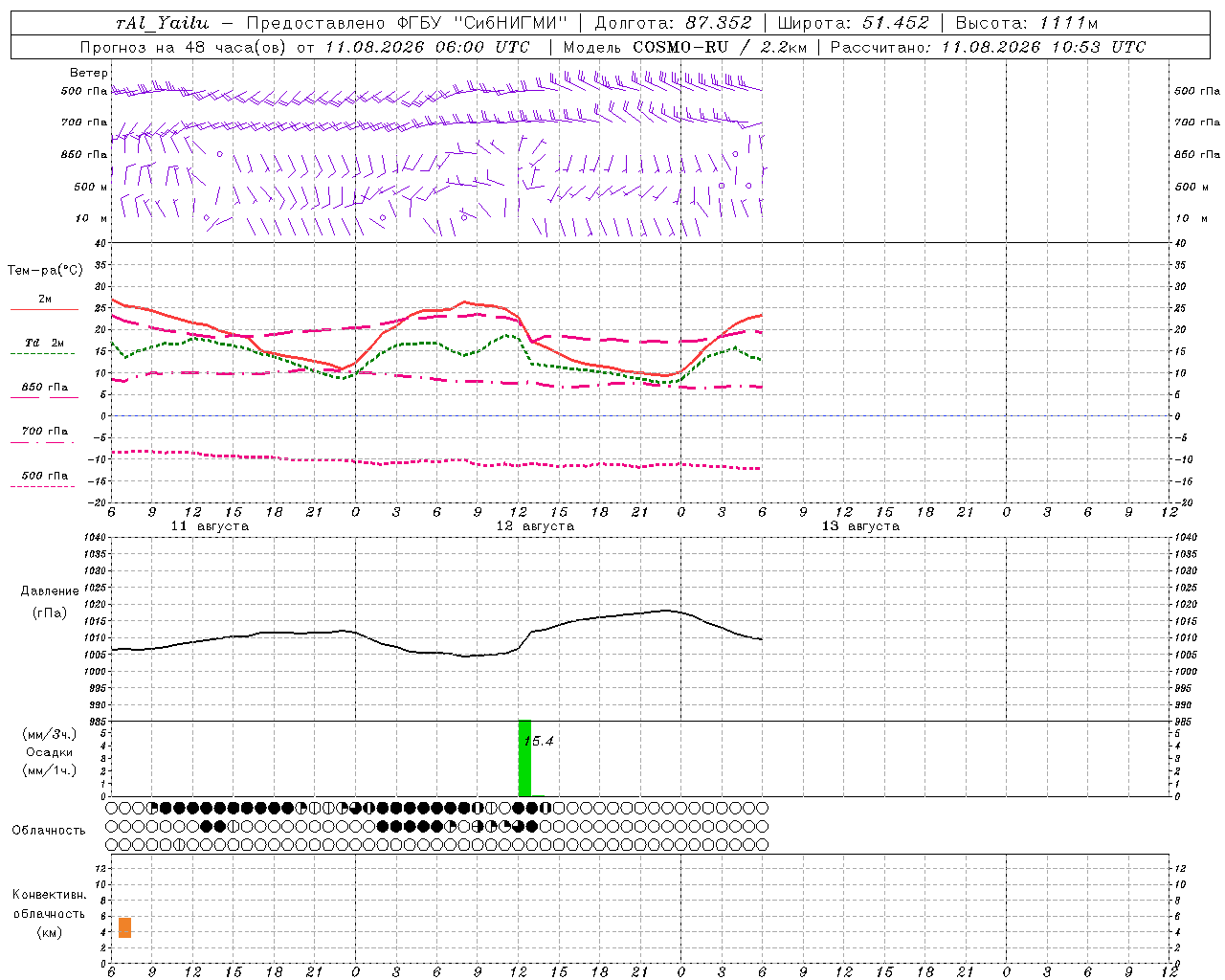Click the 13 августа date label

click(x=860, y=526)
